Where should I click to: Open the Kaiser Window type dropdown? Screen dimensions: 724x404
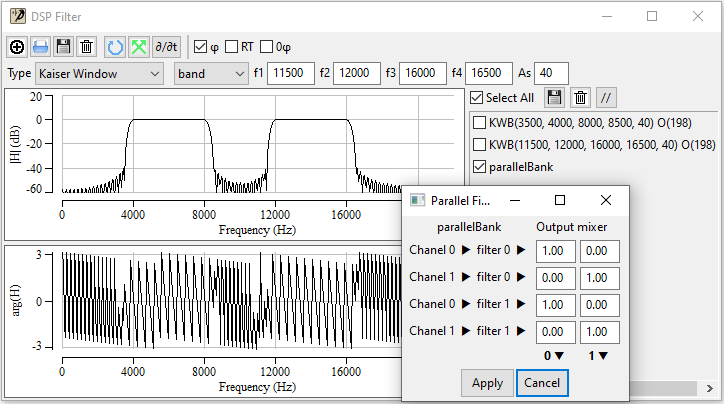pos(98,73)
